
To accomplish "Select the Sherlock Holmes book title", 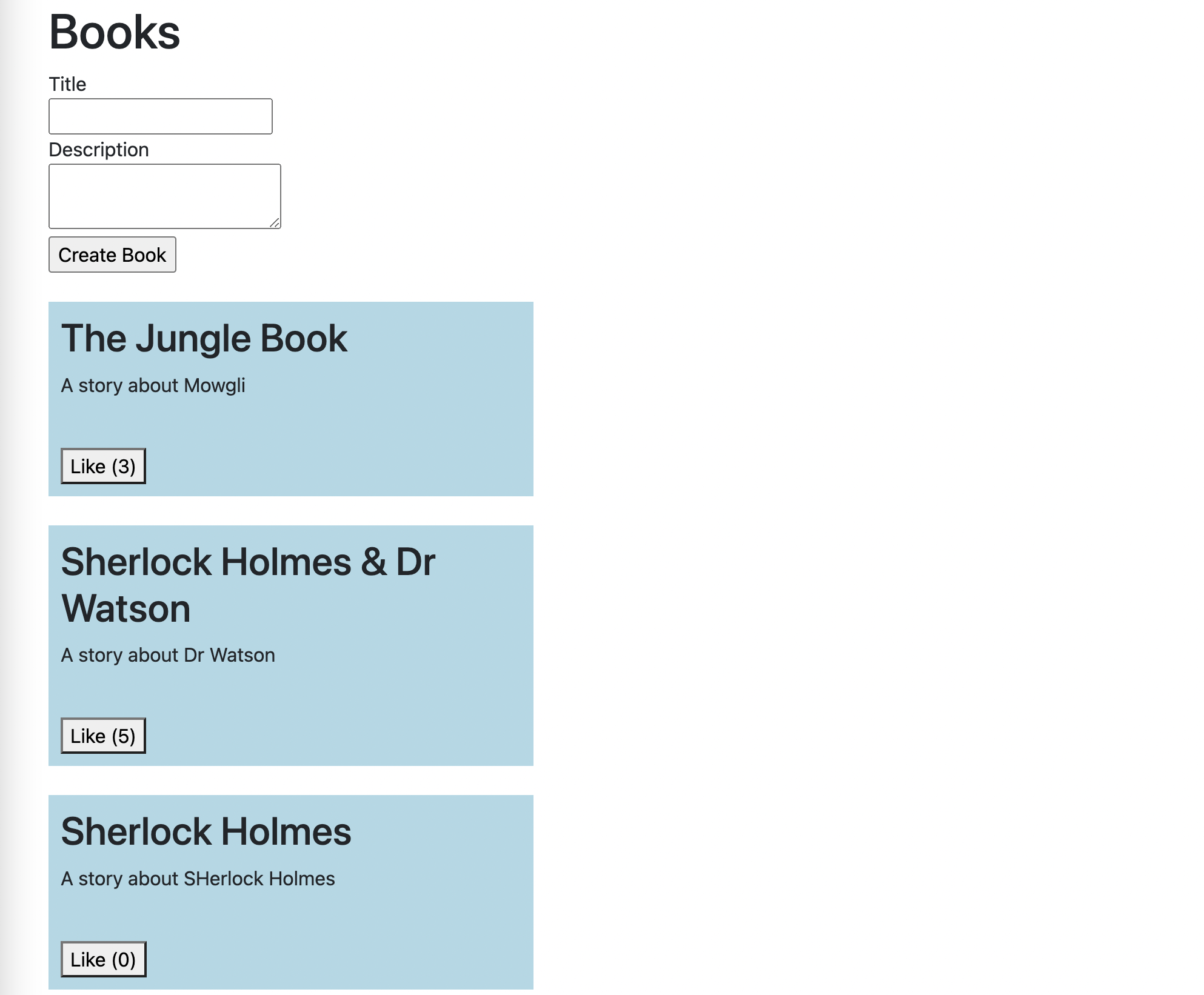I will [x=206, y=831].
